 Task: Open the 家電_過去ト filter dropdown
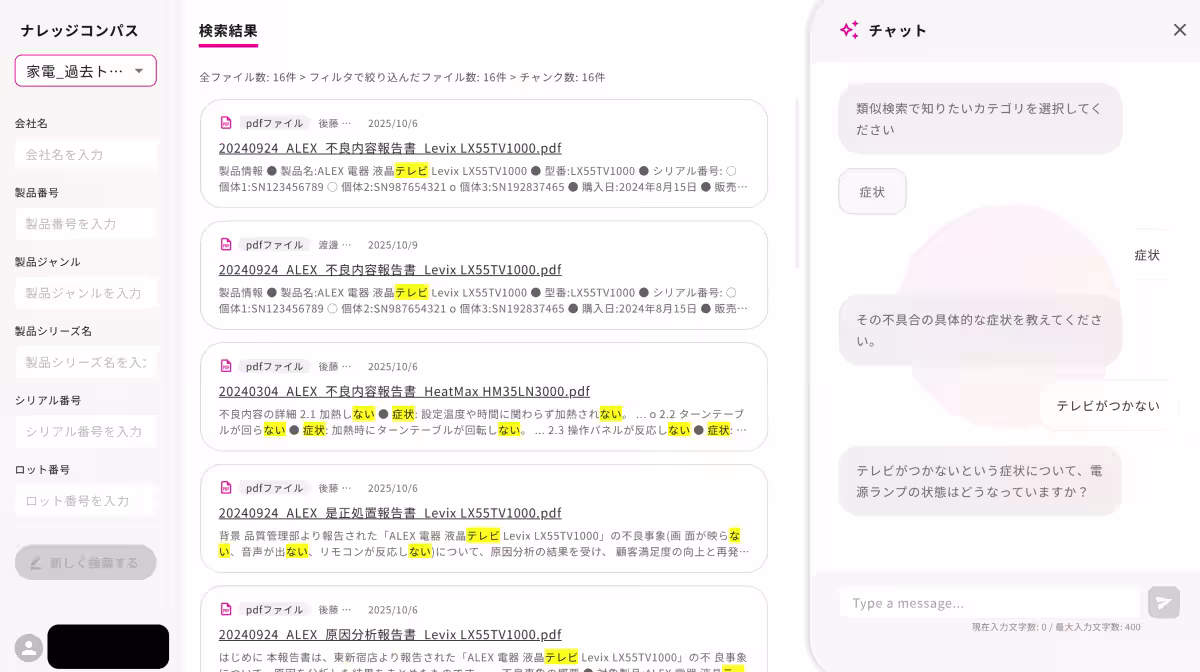(x=86, y=71)
